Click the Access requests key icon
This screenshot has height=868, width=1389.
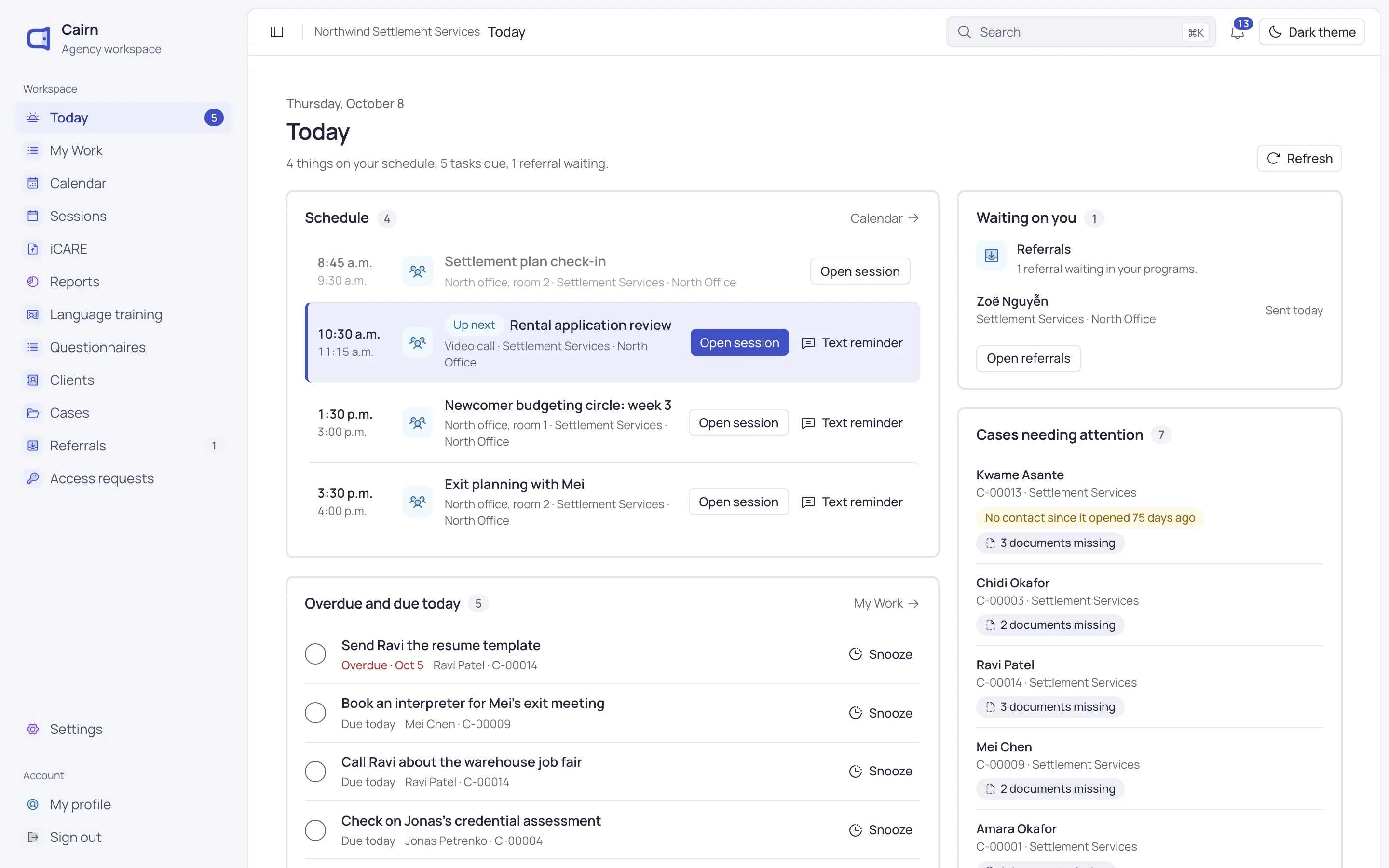(33, 478)
